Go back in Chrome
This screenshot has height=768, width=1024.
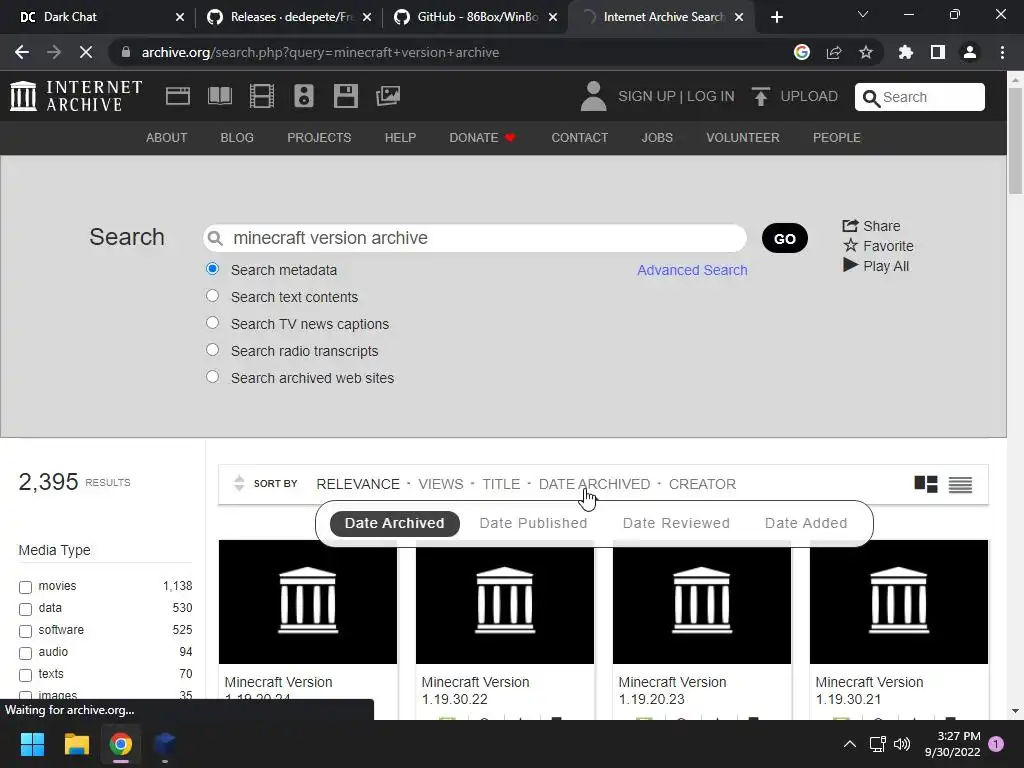click(22, 52)
